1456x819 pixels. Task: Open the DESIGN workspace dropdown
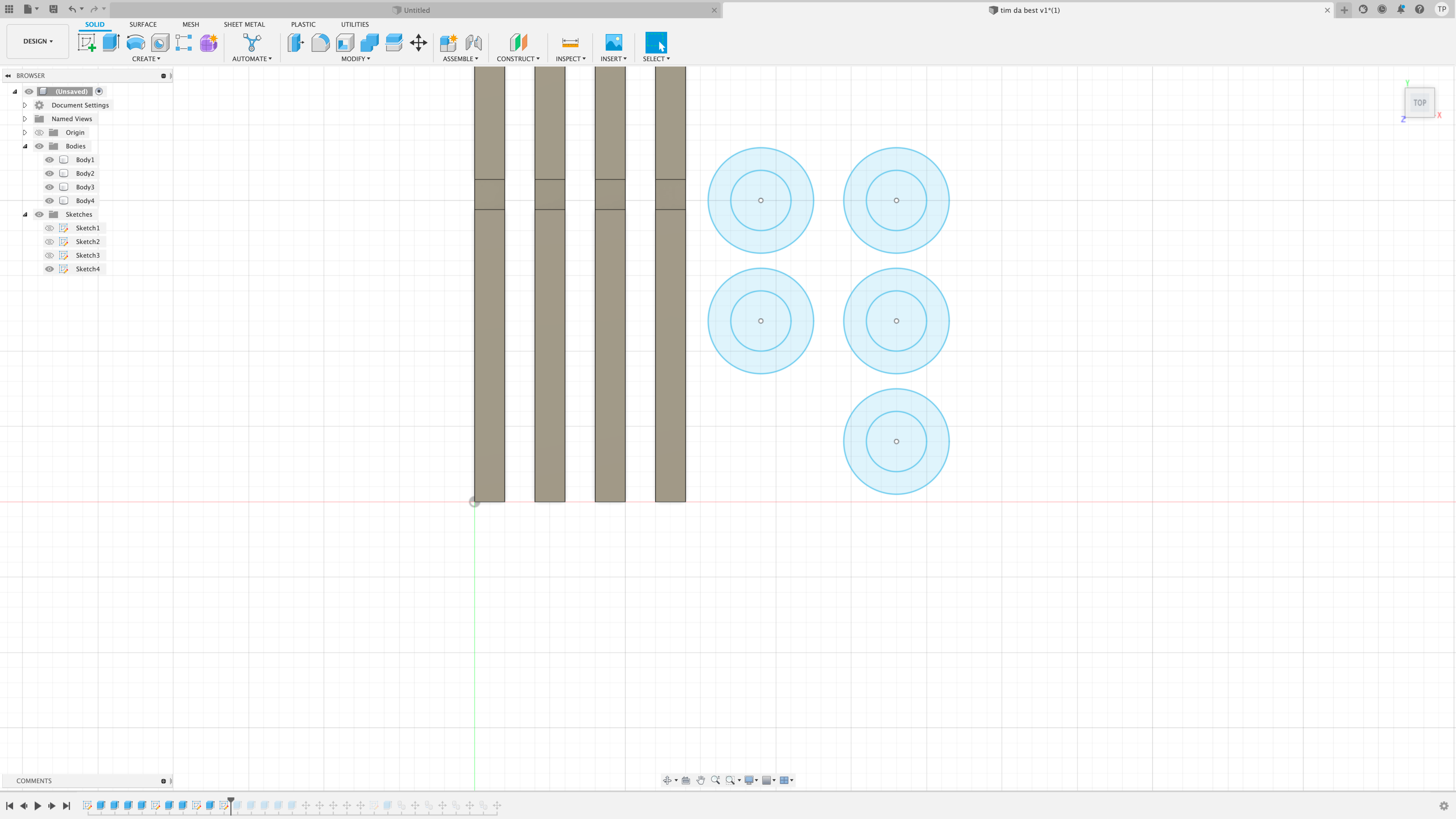tap(37, 41)
